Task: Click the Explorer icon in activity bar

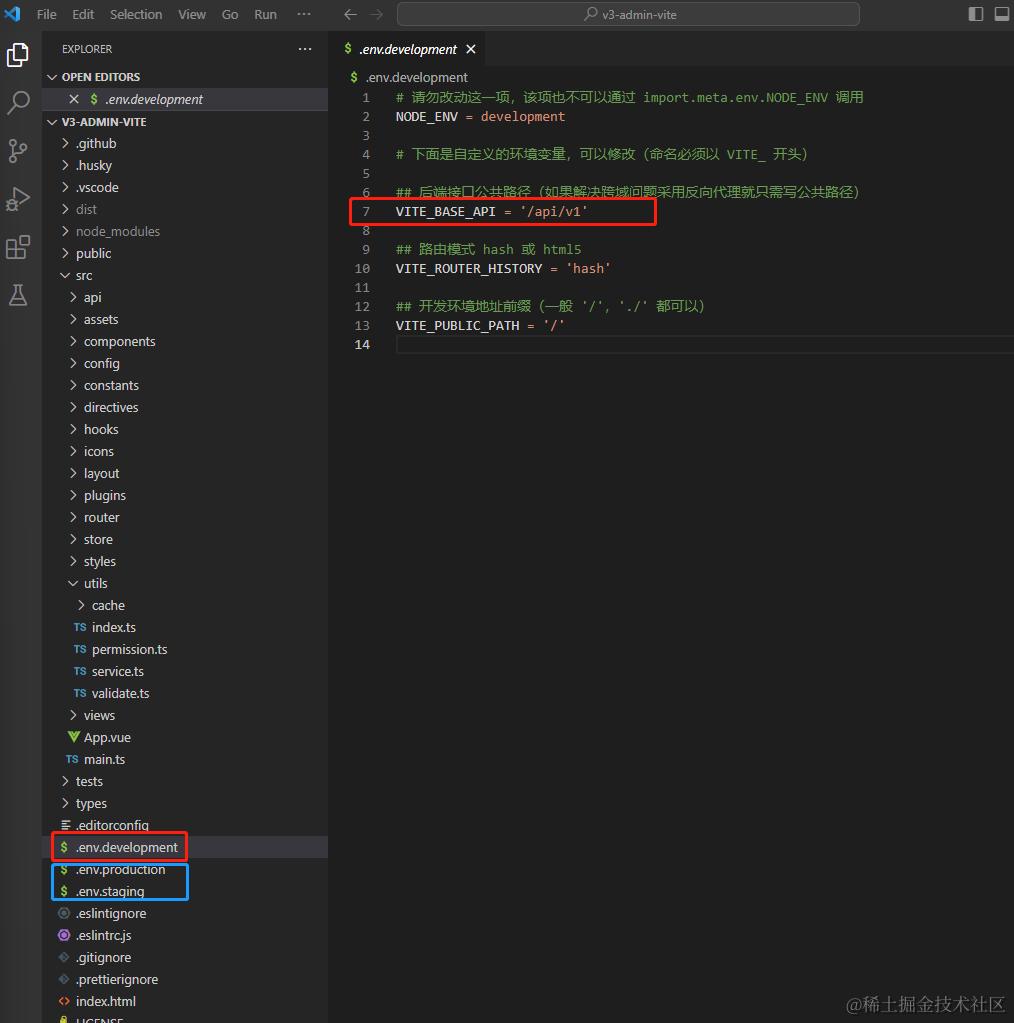Action: coord(18,55)
